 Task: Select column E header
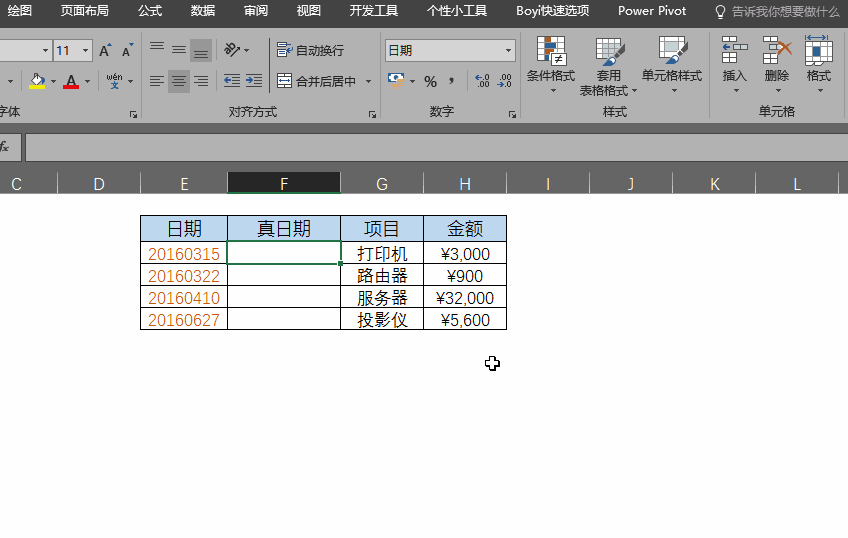pyautogui.click(x=184, y=183)
